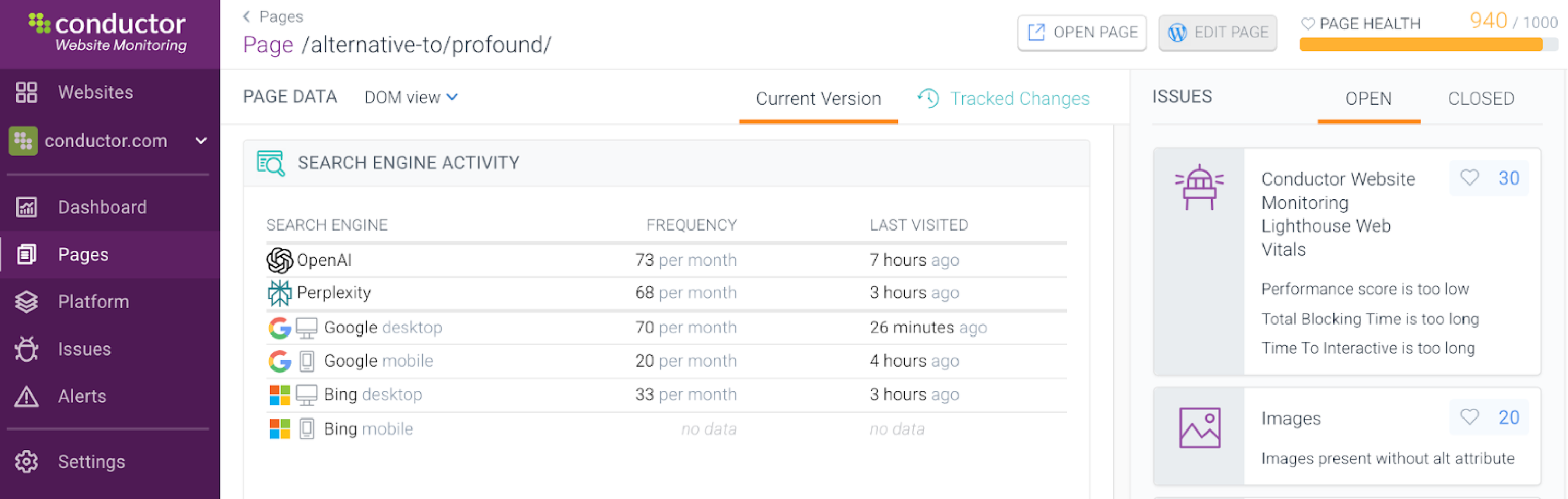Viewport: 1568px width, 499px height.
Task: Click the SEARCH ENGINE ACTIVITY panel header
Action: pos(666,163)
